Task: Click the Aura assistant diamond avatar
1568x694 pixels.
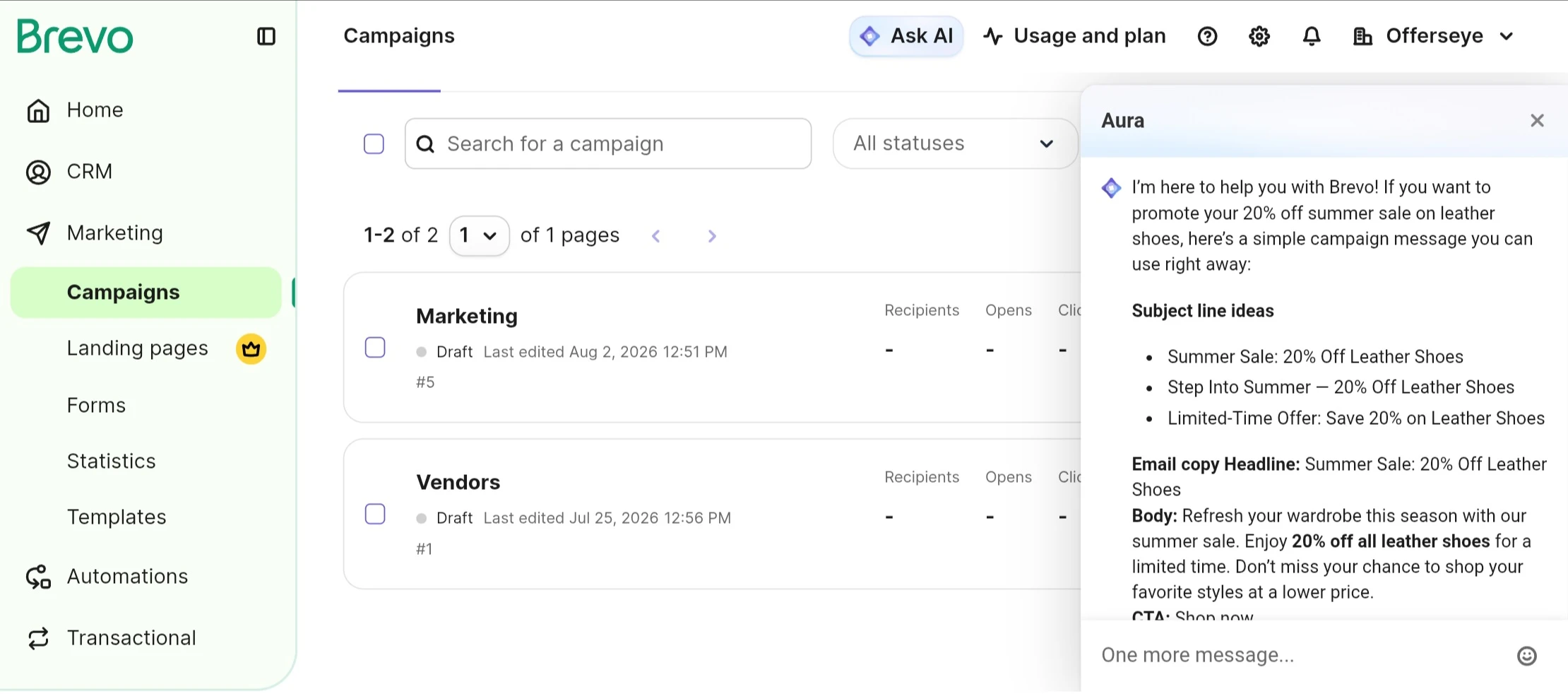Action: 1111,188
